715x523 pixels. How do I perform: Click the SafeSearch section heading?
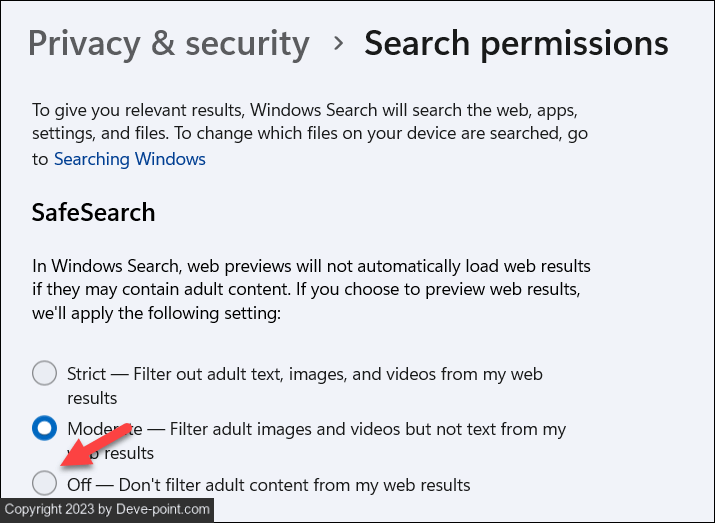[x=94, y=212]
